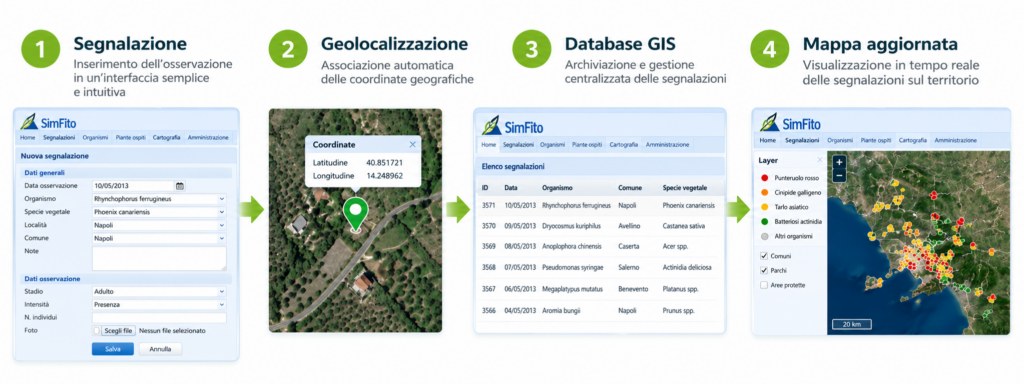1024x384 pixels.
Task: Click the SimFito logo in the Elenco segnalazioni panel
Action: (513, 127)
